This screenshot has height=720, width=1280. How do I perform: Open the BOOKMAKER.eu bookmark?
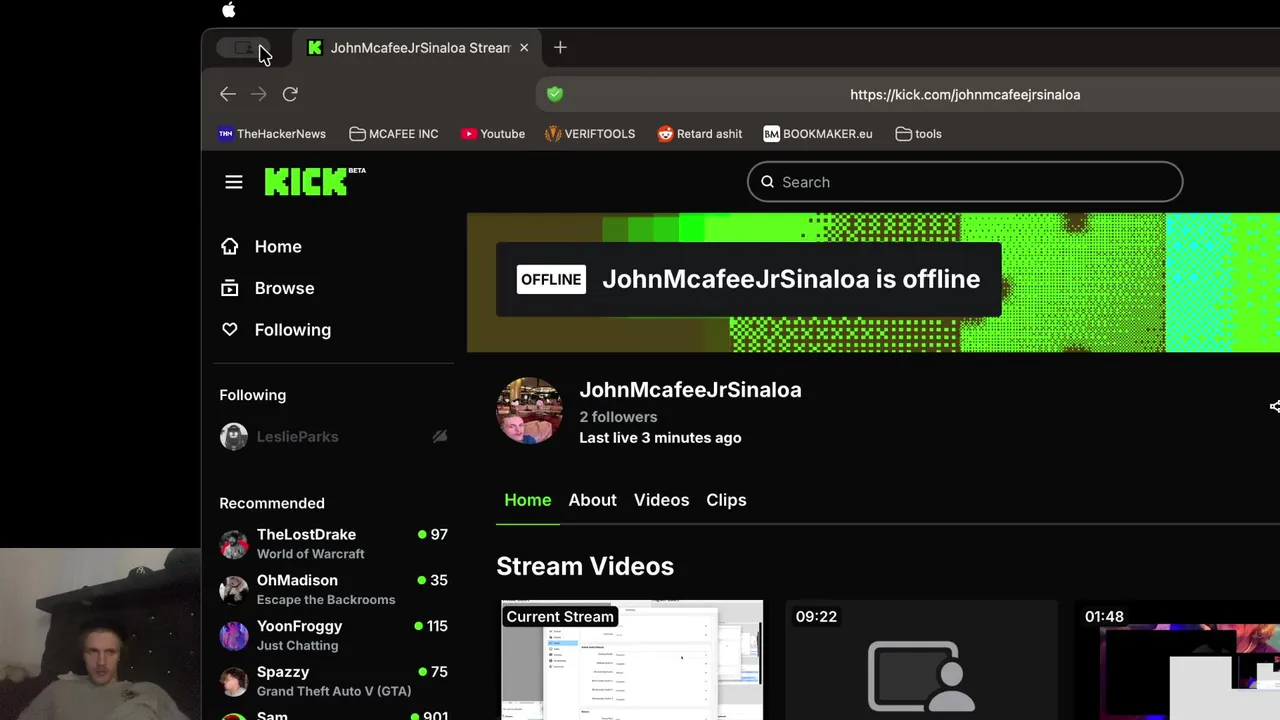(x=818, y=134)
